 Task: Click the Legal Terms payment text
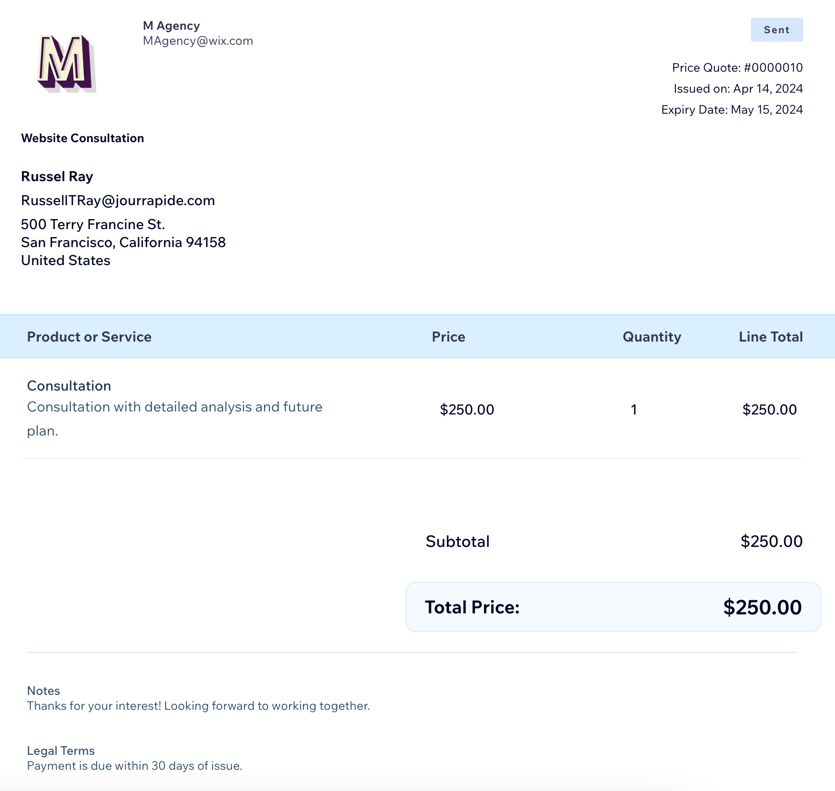click(134, 766)
